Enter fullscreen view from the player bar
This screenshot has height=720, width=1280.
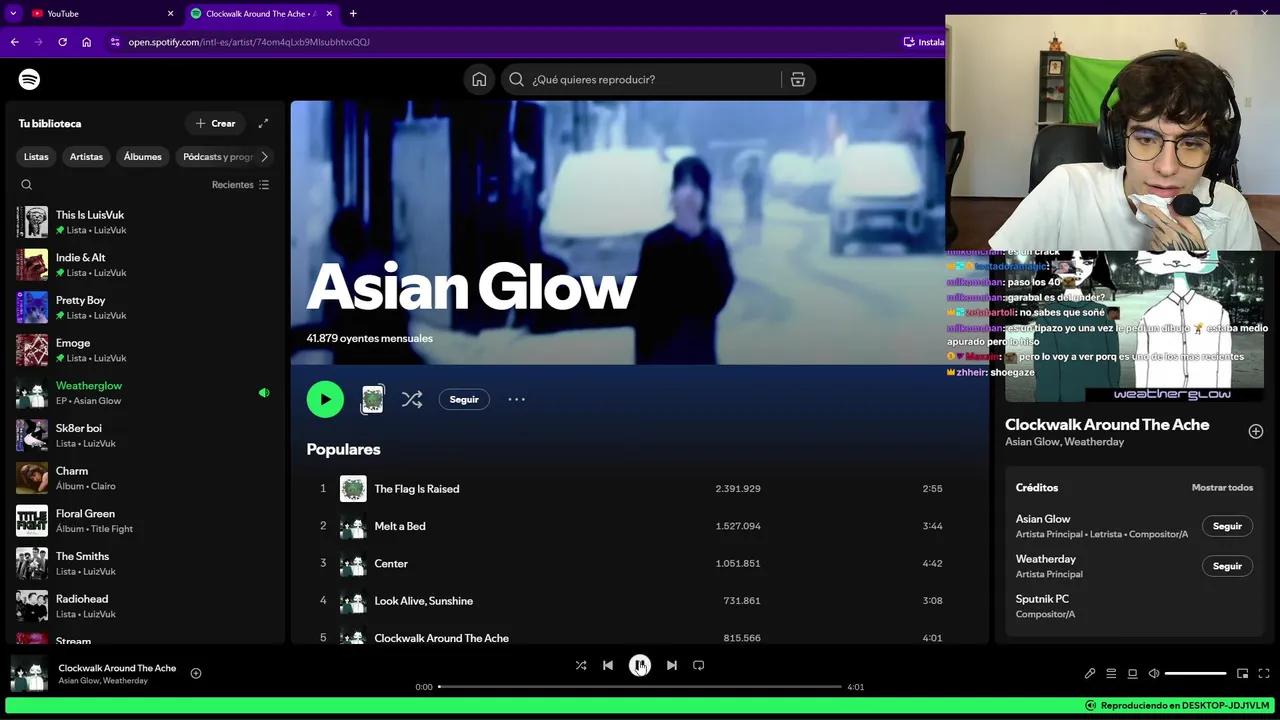[x=1264, y=674]
